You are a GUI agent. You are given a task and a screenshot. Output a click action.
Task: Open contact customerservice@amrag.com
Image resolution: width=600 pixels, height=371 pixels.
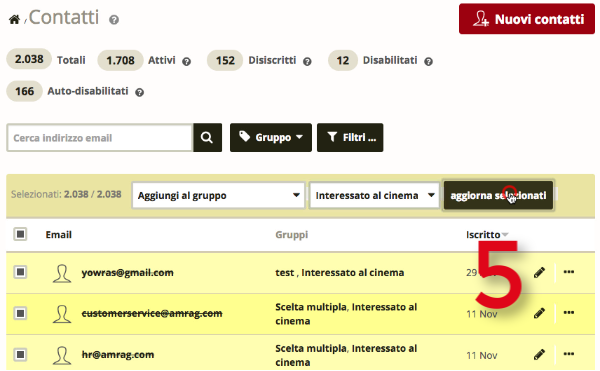[x=152, y=314]
